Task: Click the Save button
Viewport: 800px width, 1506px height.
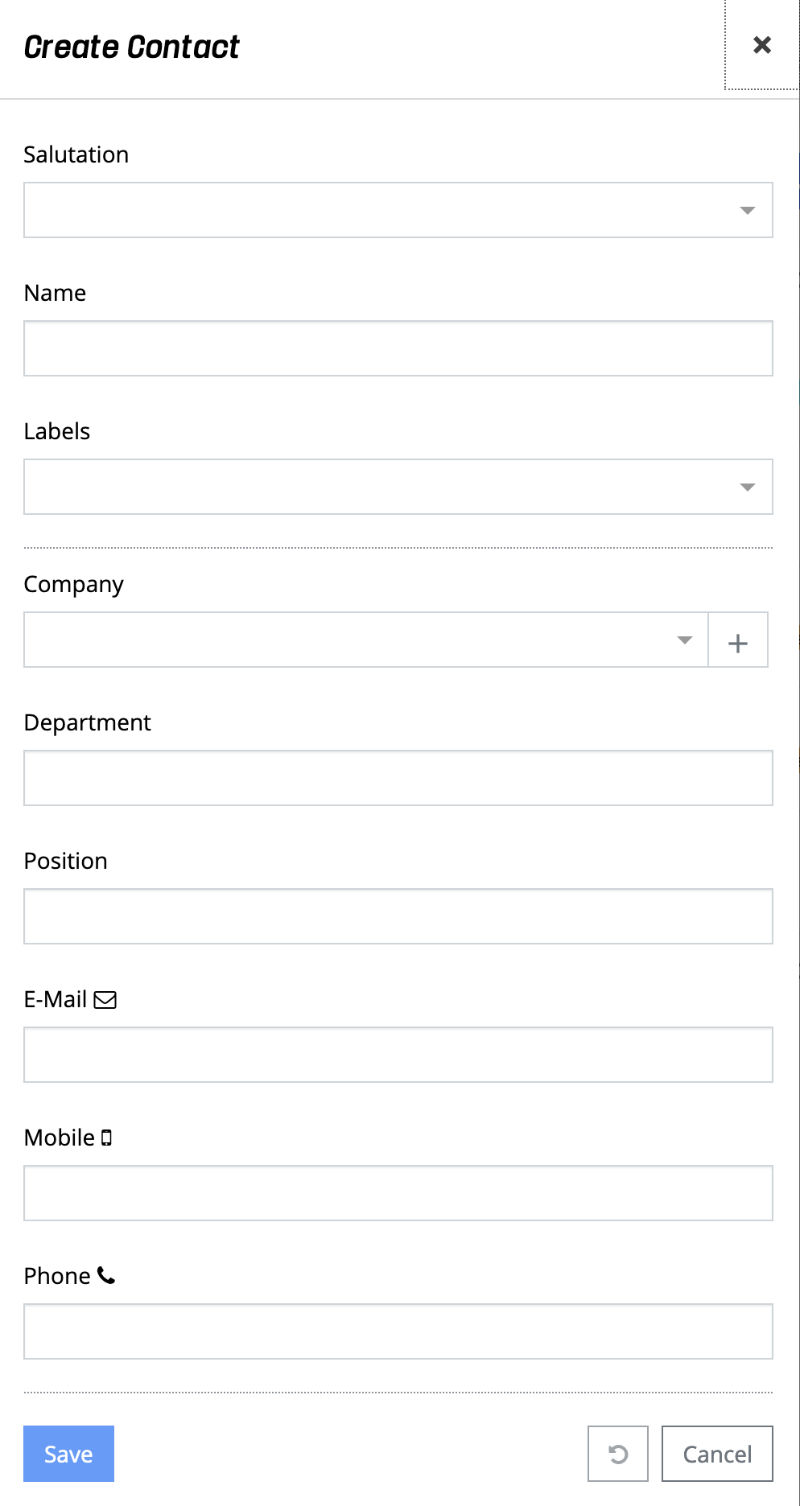Action: tap(68, 1454)
